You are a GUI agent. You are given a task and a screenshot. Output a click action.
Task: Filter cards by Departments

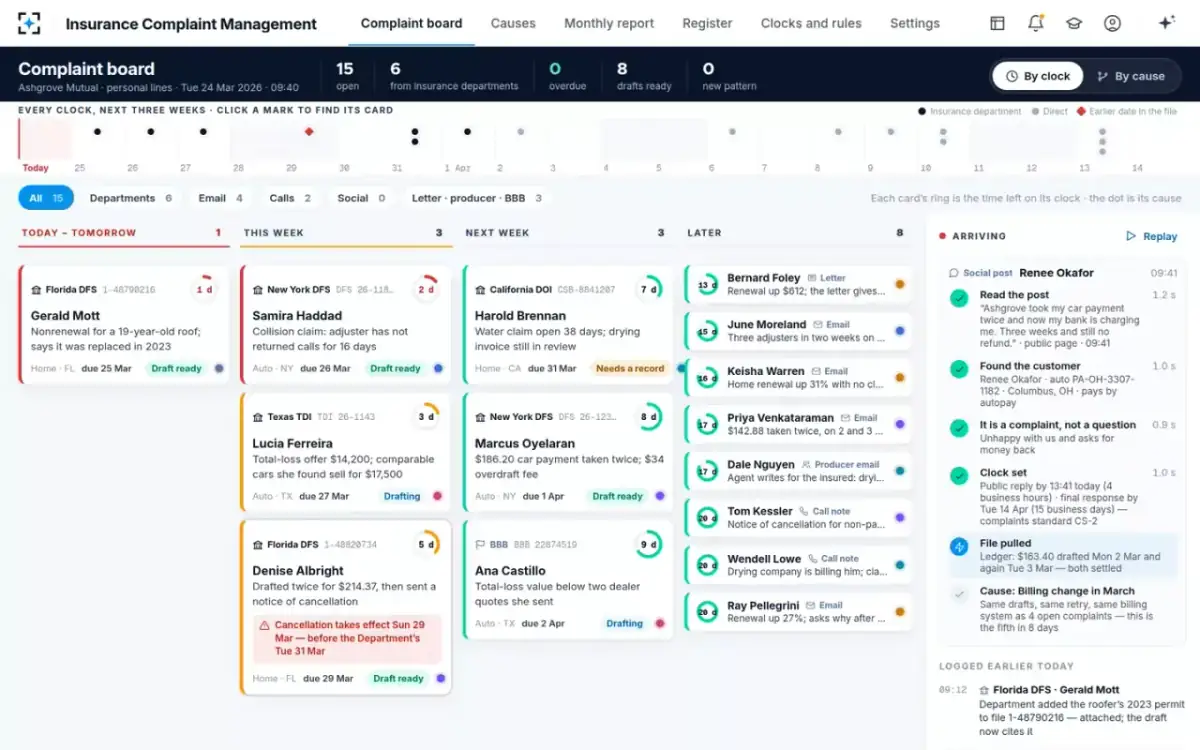coord(130,198)
